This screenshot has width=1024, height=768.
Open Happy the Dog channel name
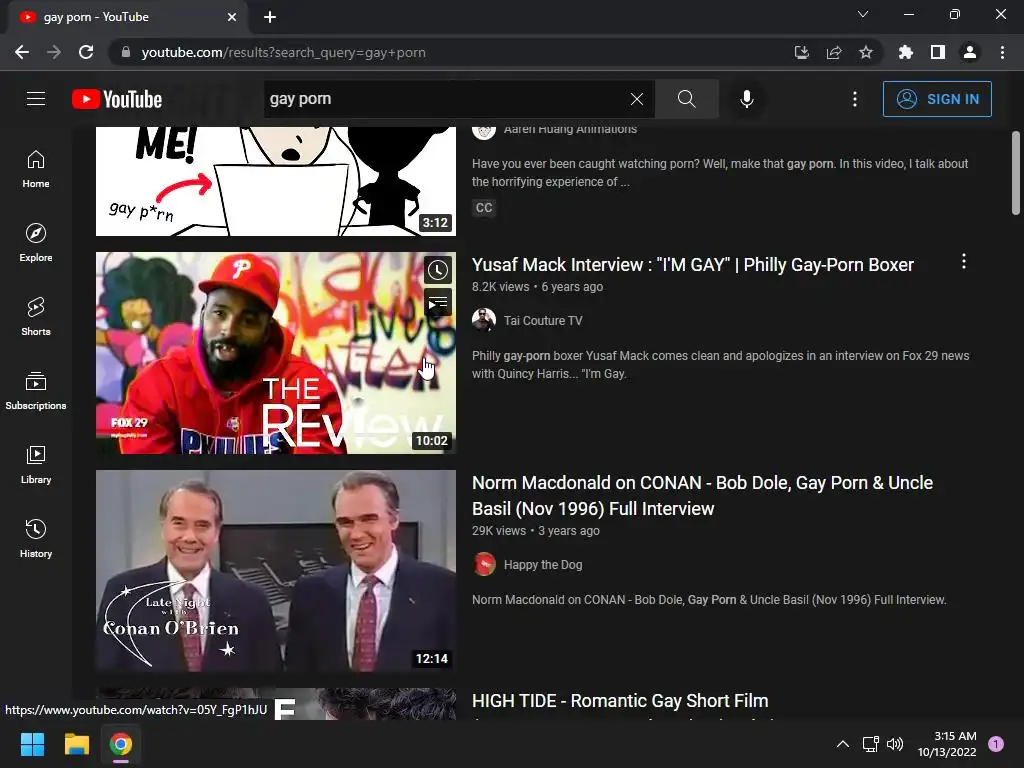543,565
